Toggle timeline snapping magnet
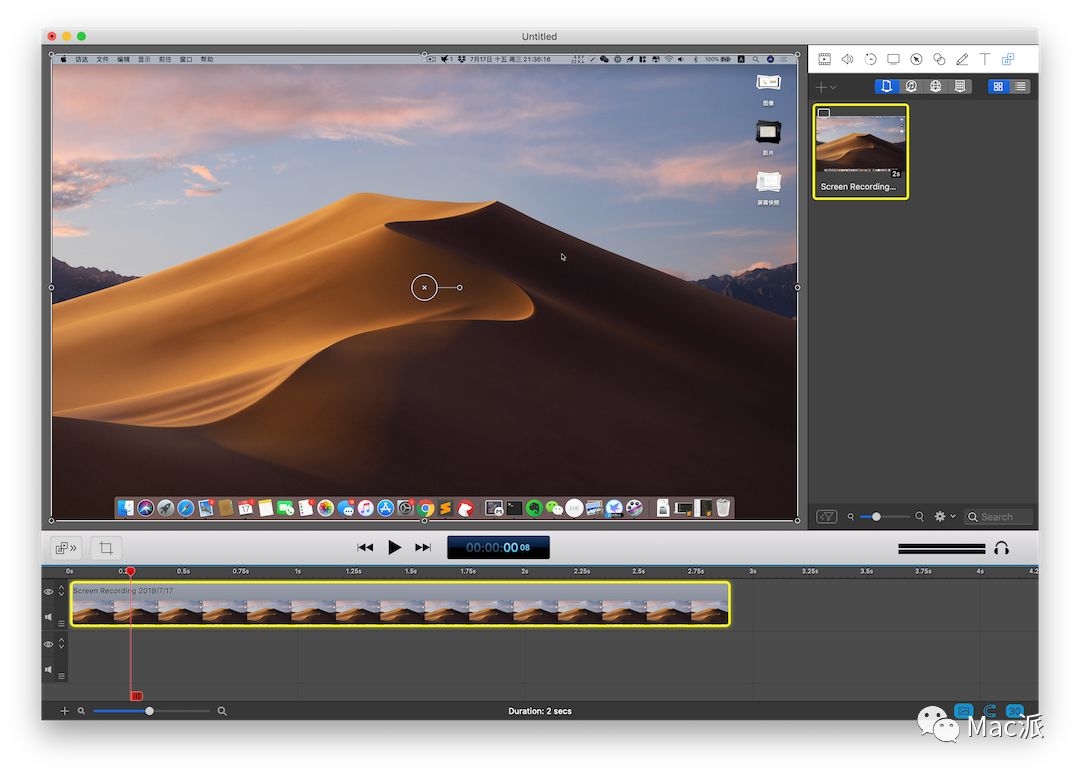 [990, 710]
